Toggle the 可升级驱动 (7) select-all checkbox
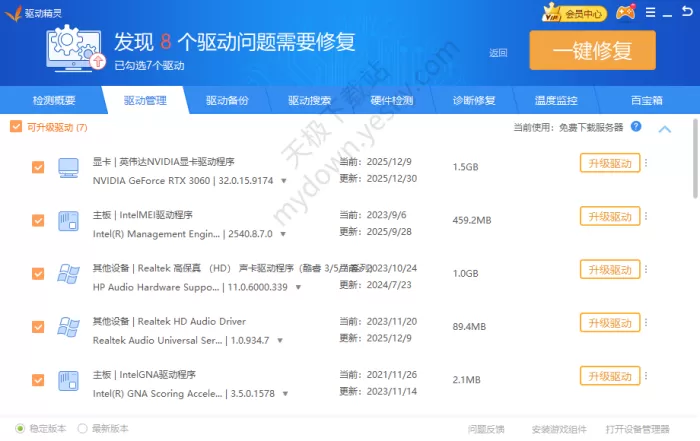 (16, 127)
